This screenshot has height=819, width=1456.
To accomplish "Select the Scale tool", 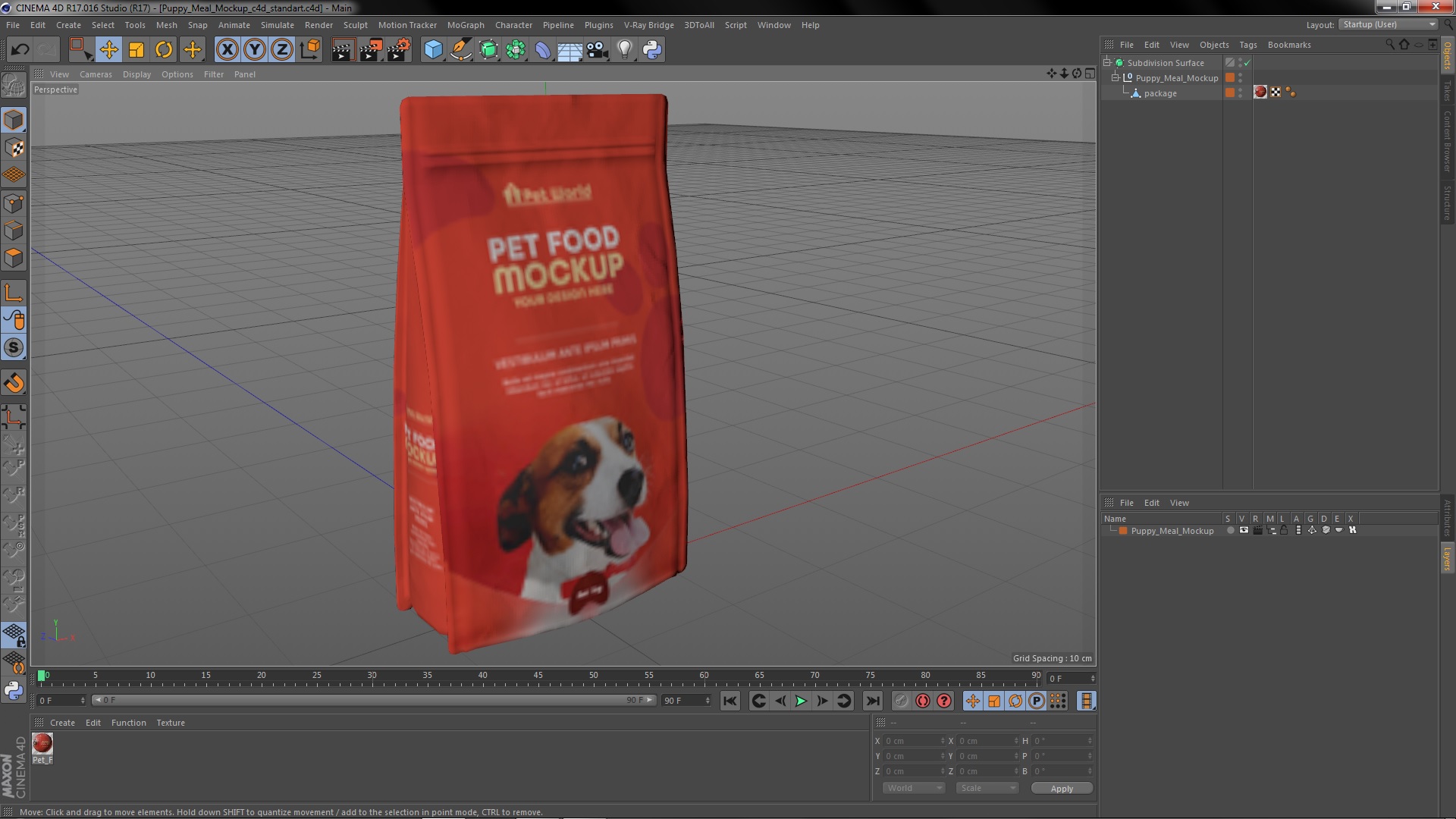I will (x=136, y=50).
